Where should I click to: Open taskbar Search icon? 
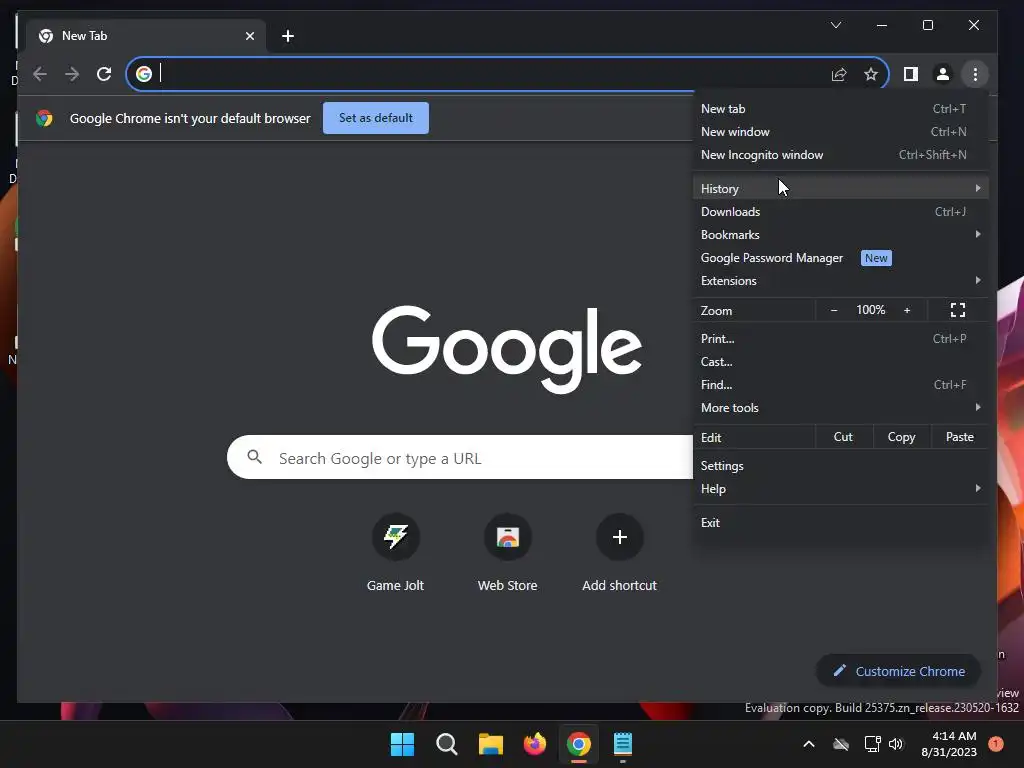coord(447,744)
